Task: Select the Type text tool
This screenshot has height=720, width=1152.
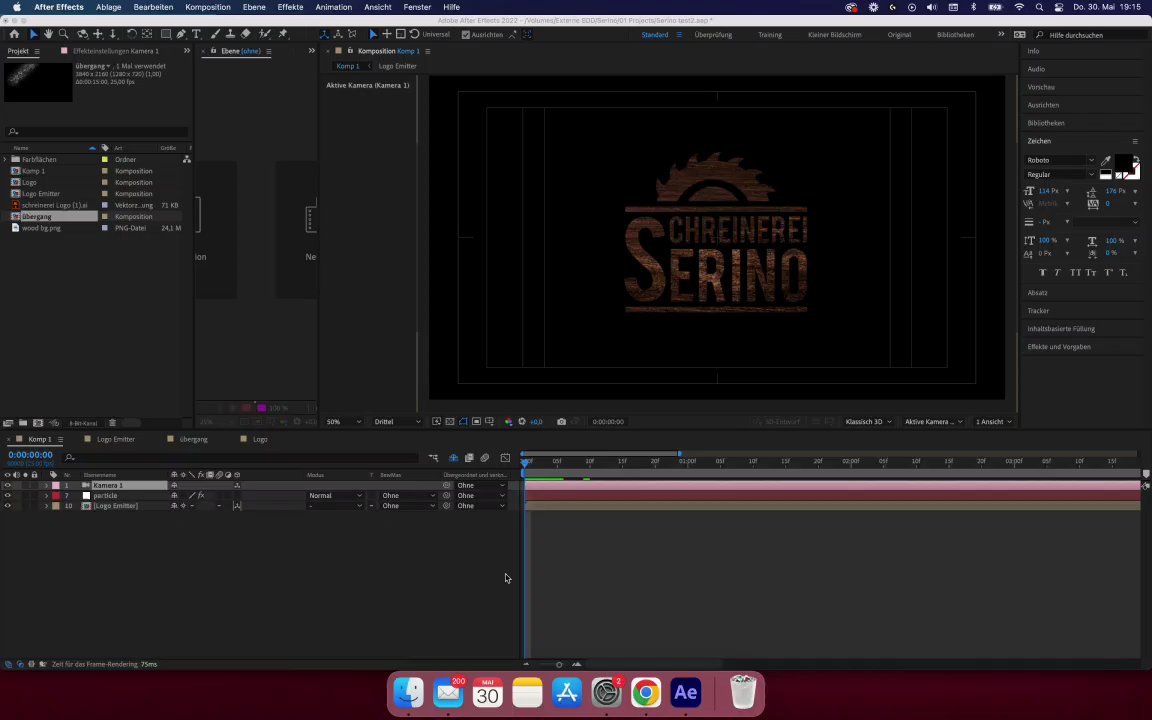Action: click(196, 34)
